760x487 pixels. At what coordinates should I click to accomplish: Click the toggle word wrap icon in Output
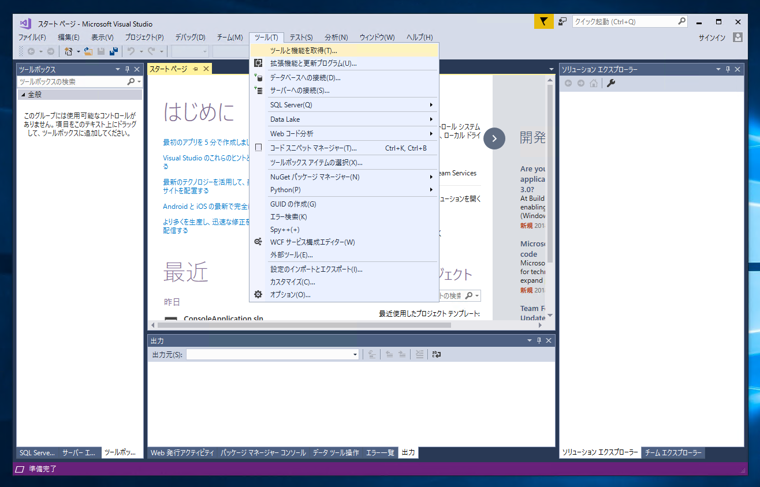(x=437, y=355)
